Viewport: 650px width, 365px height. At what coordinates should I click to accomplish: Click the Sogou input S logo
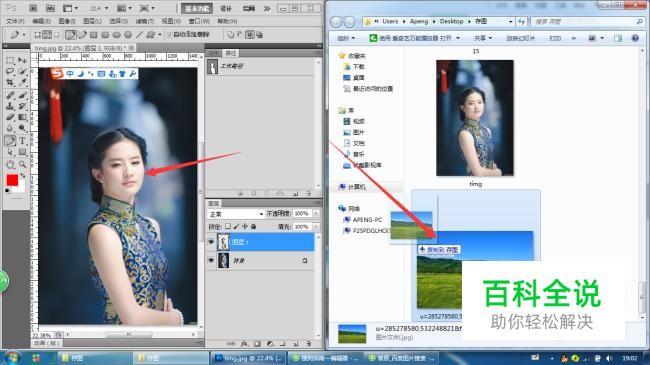click(57, 73)
